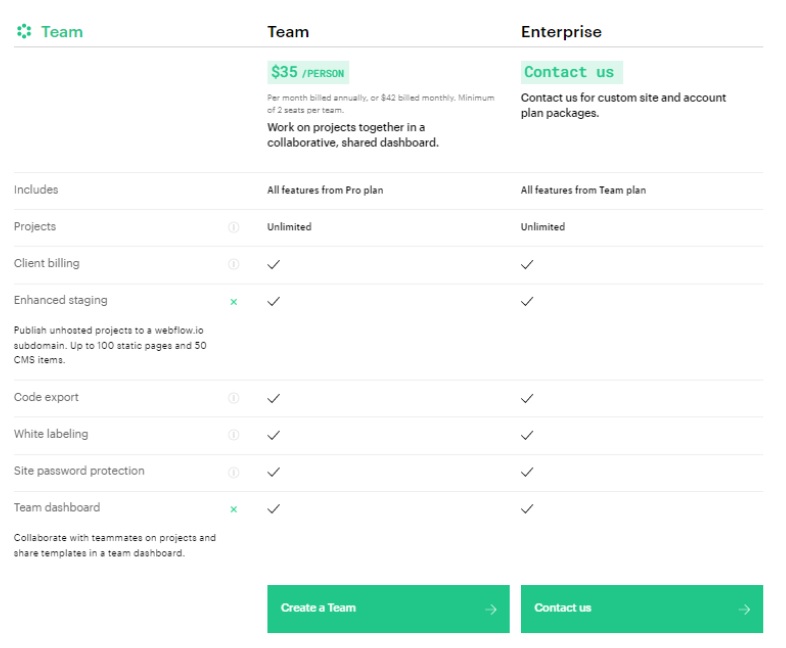This screenshot has width=786, height=648.
Task: Open the Client billing info icon
Action: (234, 264)
